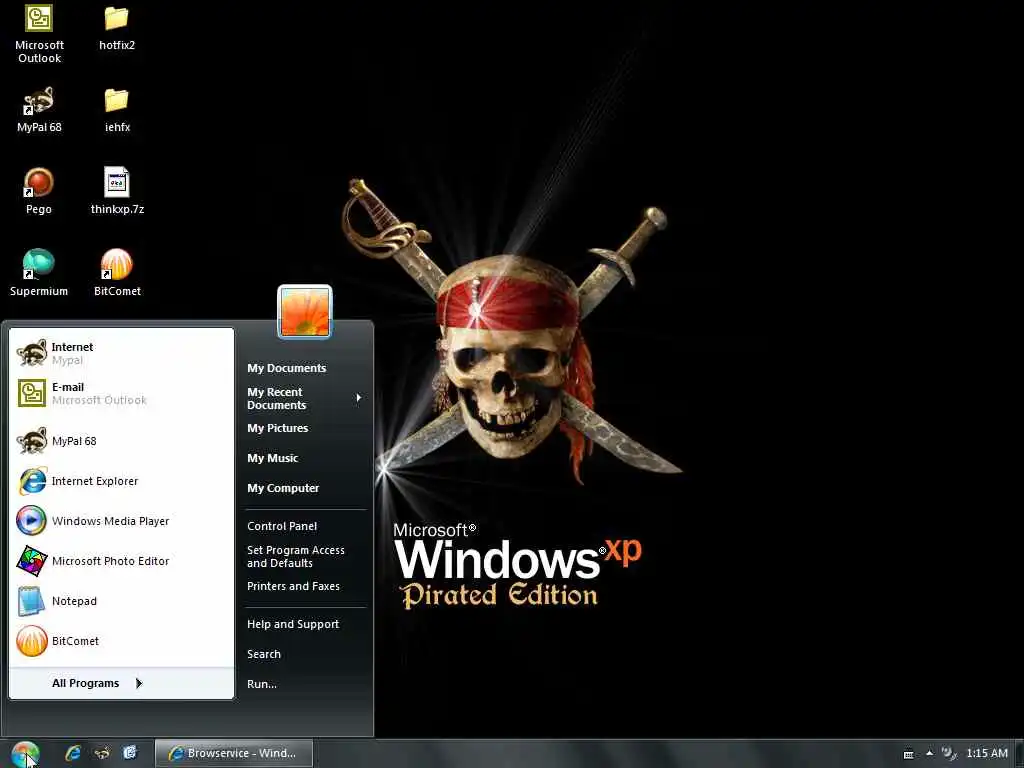
Task: Select the iehfx folder icon
Action: click(x=117, y=109)
